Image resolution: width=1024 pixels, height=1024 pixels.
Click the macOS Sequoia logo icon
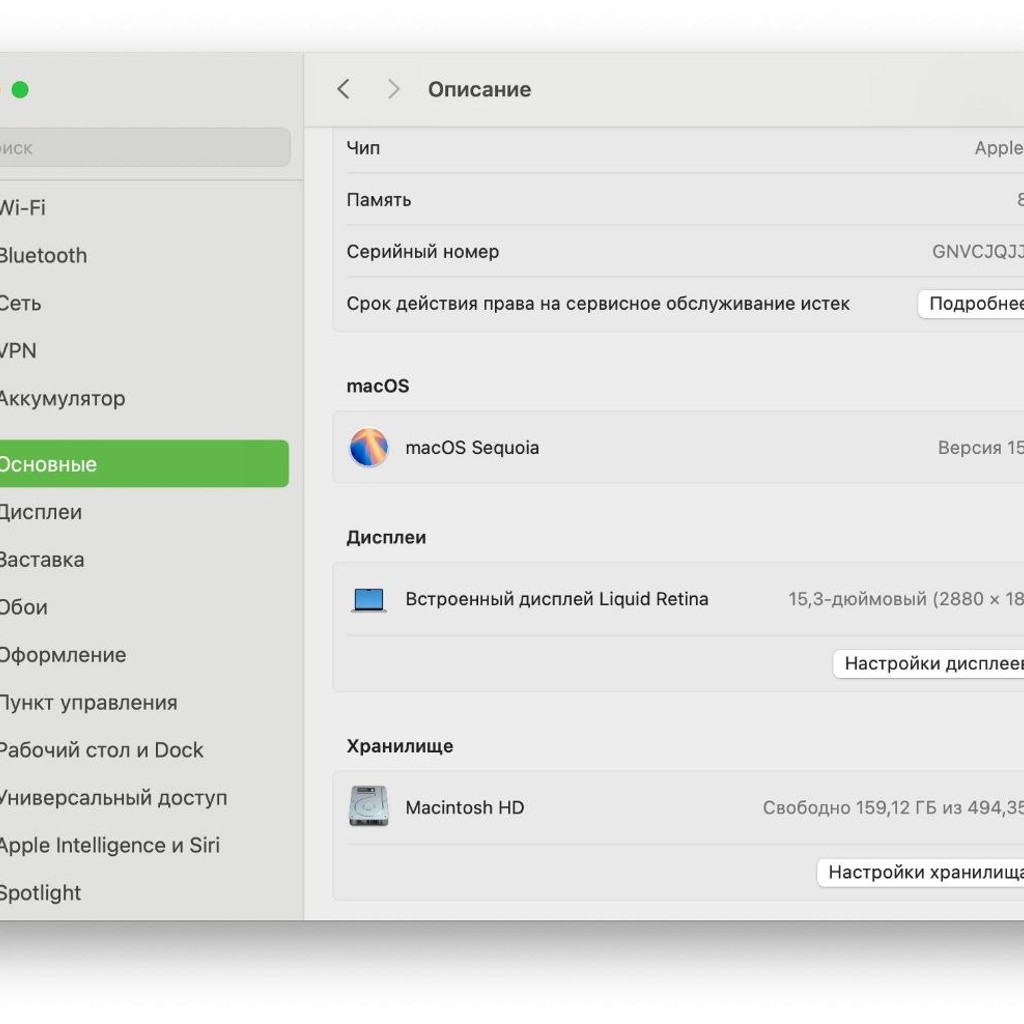pyautogui.click(x=369, y=447)
